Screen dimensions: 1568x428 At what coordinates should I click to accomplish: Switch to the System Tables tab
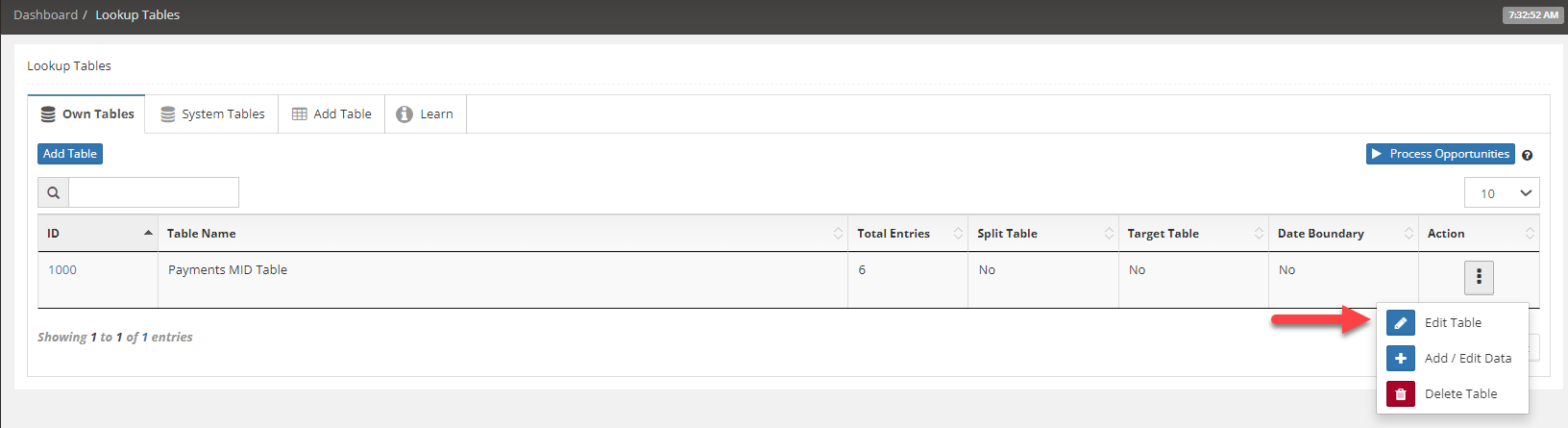[x=212, y=113]
